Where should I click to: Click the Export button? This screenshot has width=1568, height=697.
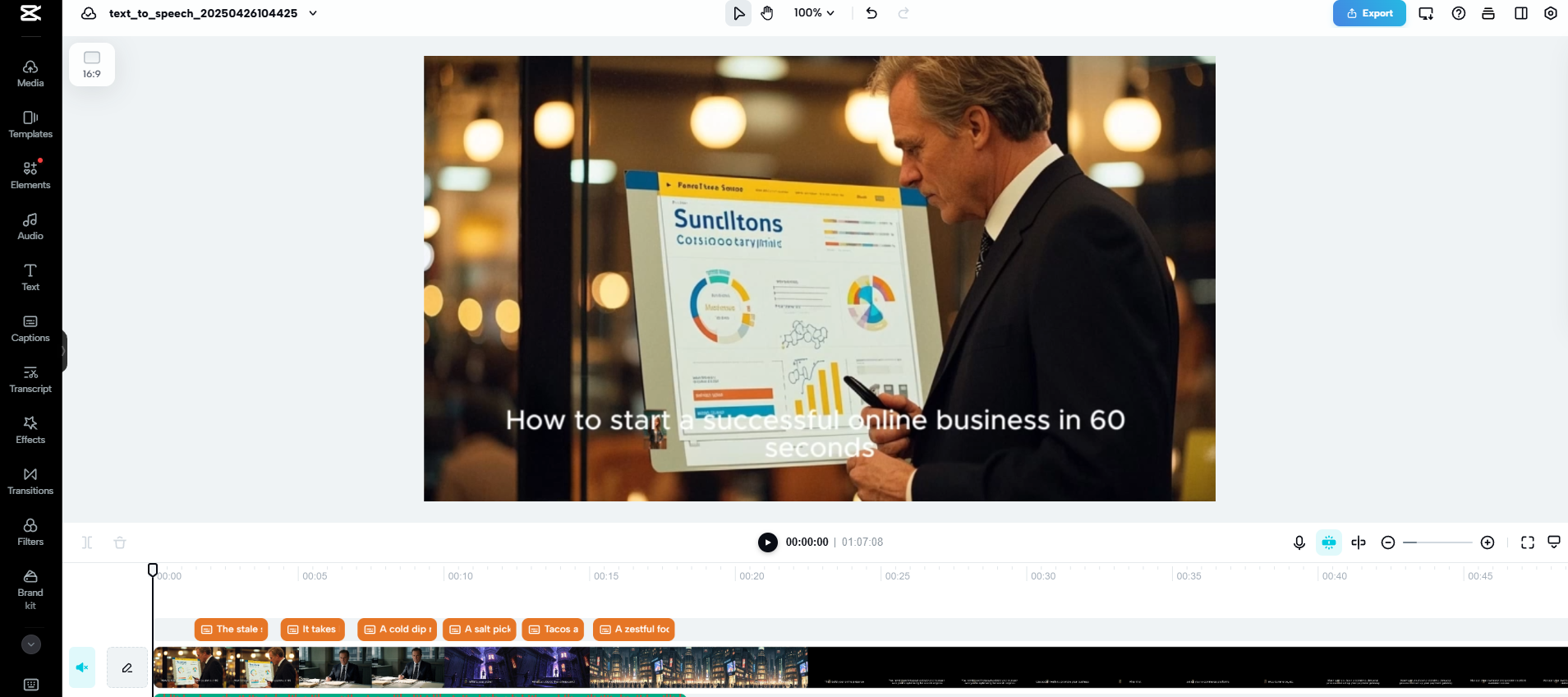click(1369, 13)
